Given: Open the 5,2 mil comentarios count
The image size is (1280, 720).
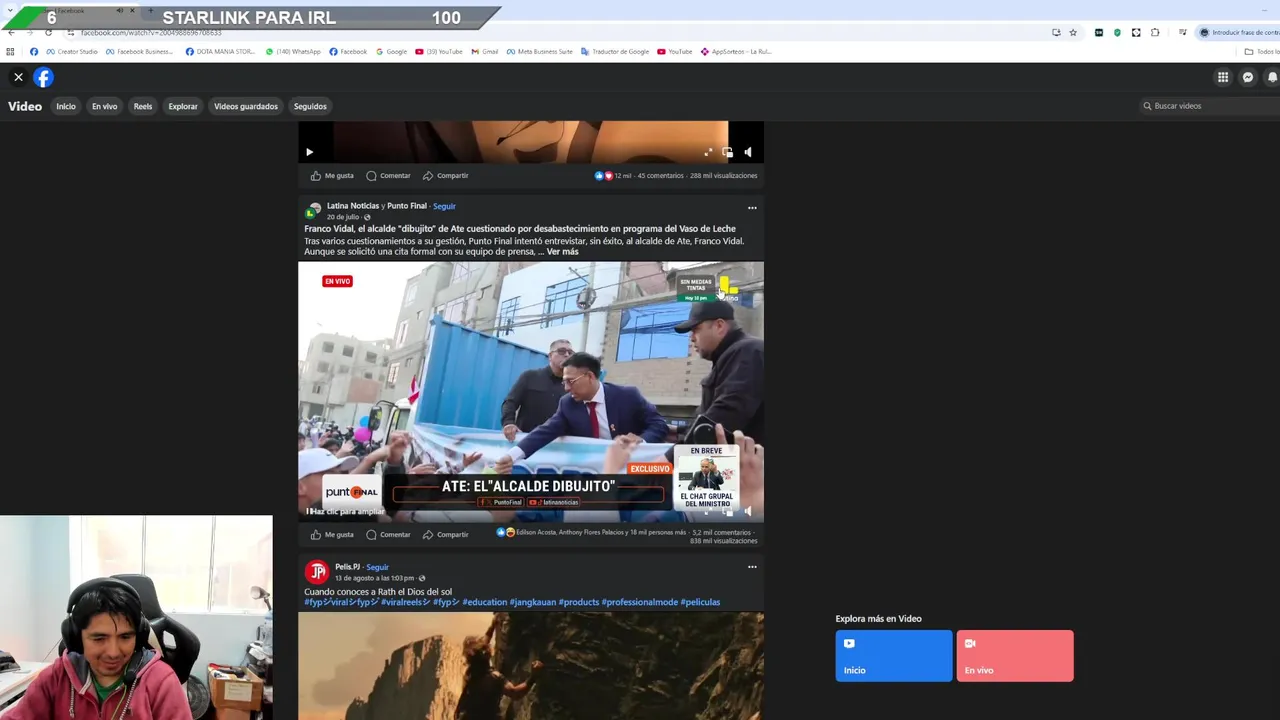Looking at the screenshot, I should click(721, 533).
